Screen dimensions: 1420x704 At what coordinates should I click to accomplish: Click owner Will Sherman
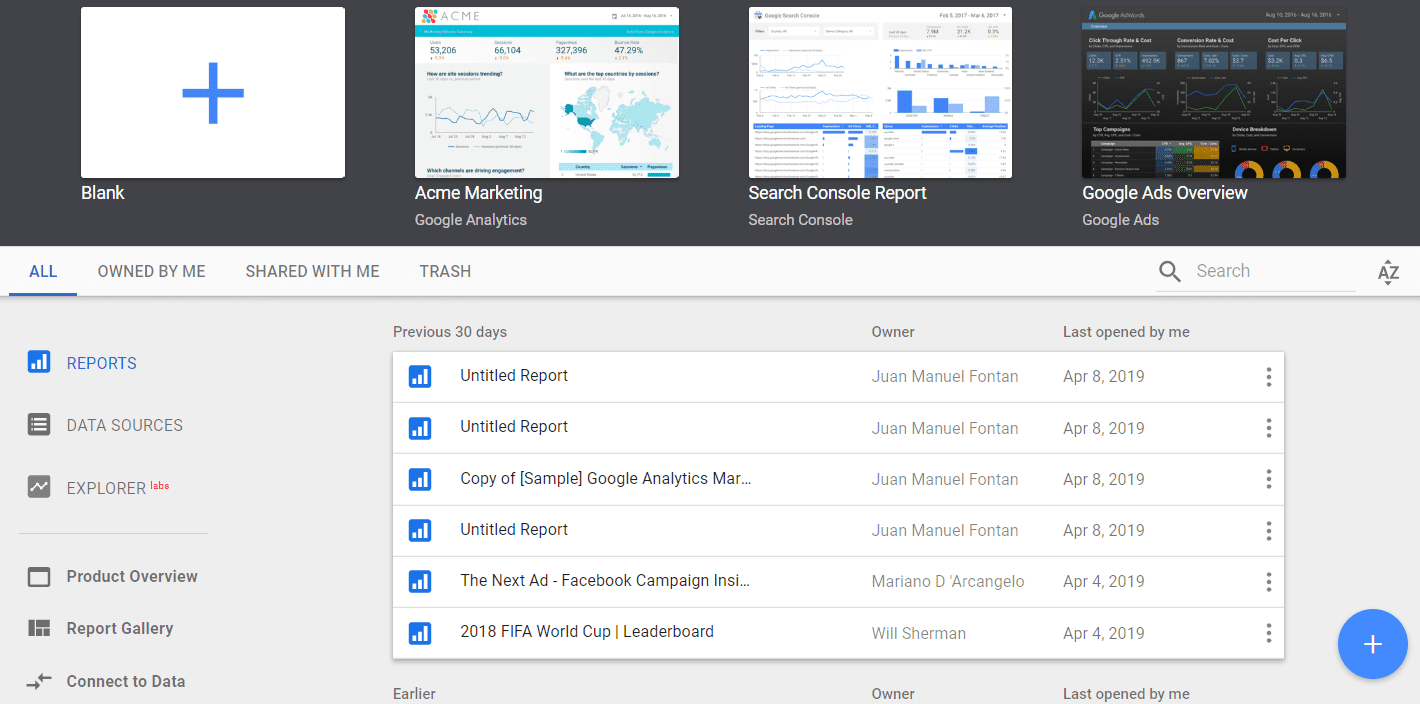919,633
